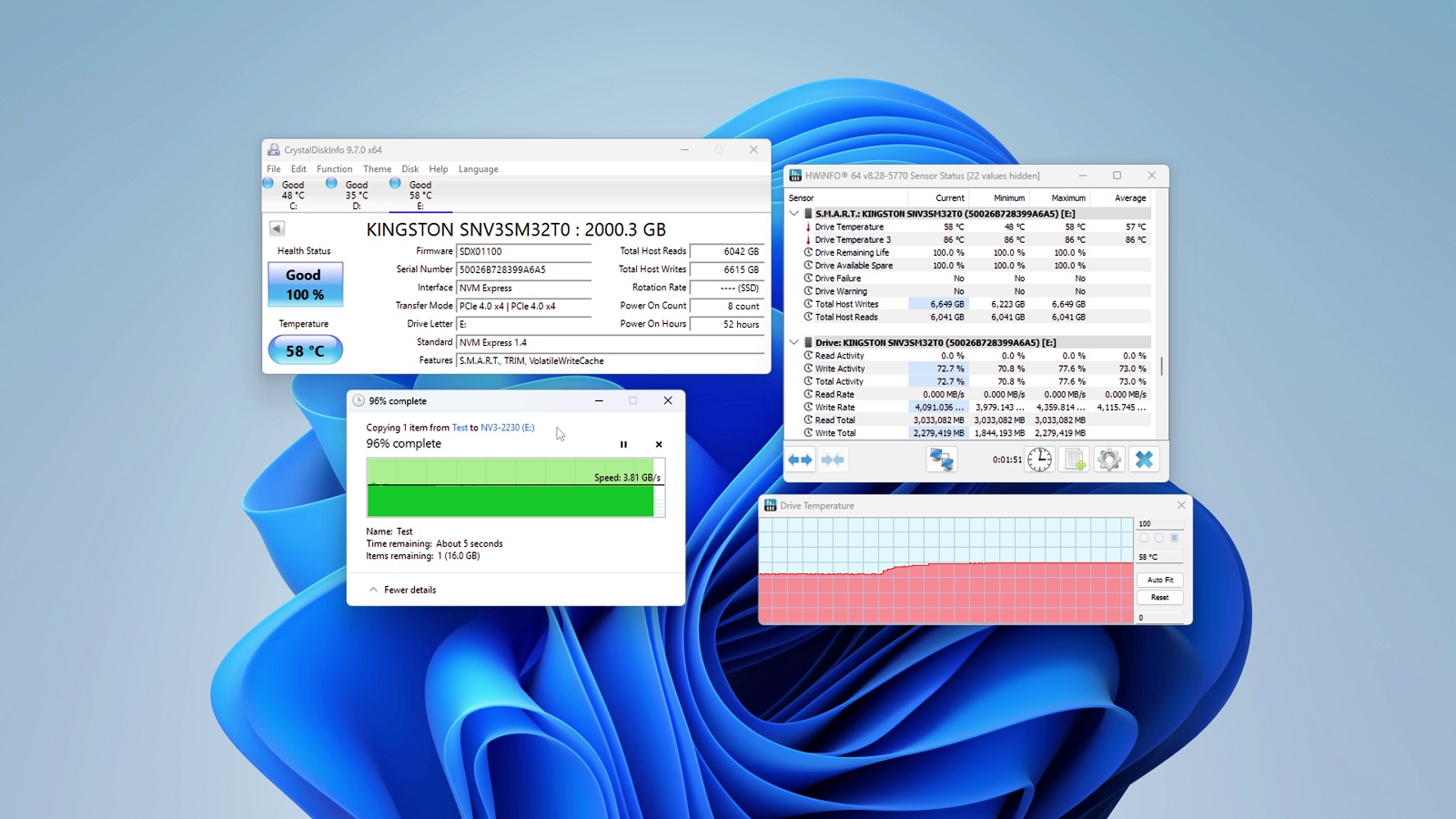This screenshot has width=1456, height=819.
Task: Collapse the Drive: KINGSTON sensor group
Action: click(794, 343)
